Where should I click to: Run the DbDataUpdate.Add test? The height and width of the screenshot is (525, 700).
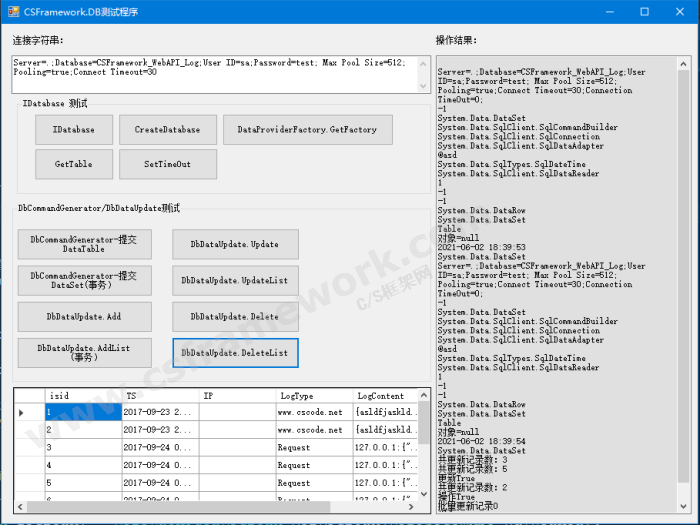coord(84,316)
